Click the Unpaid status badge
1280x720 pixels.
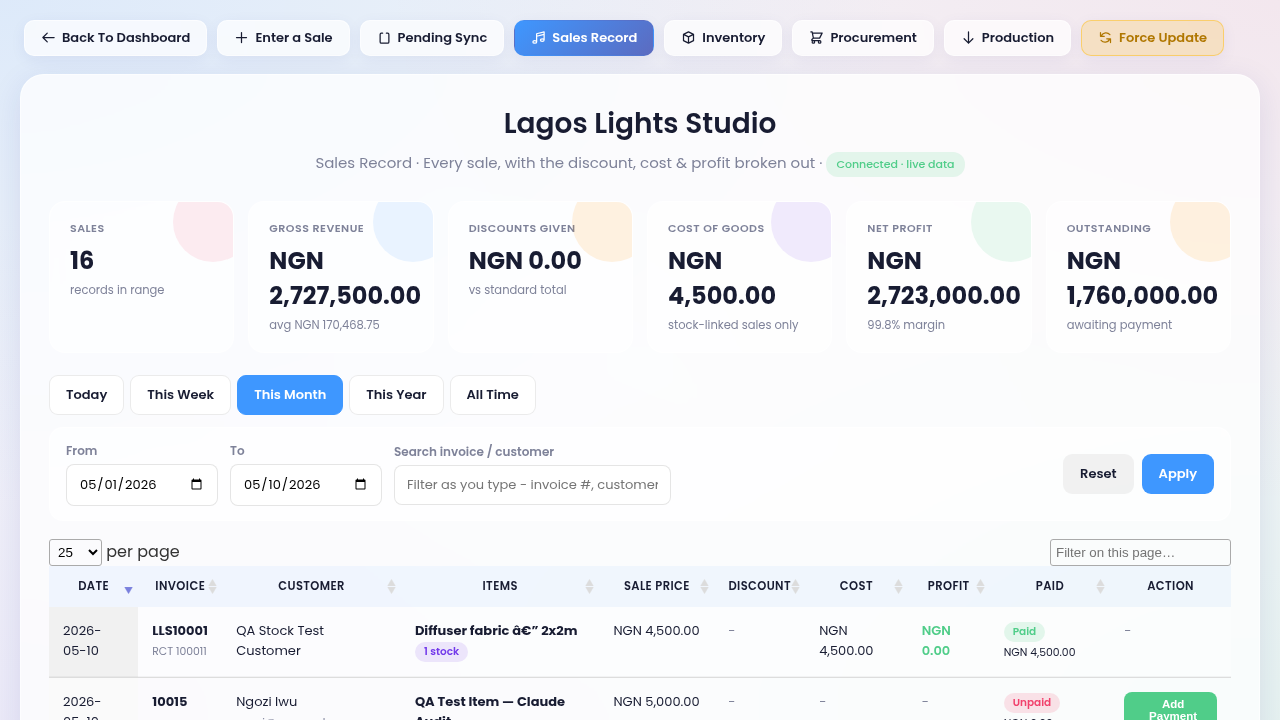[1032, 703]
